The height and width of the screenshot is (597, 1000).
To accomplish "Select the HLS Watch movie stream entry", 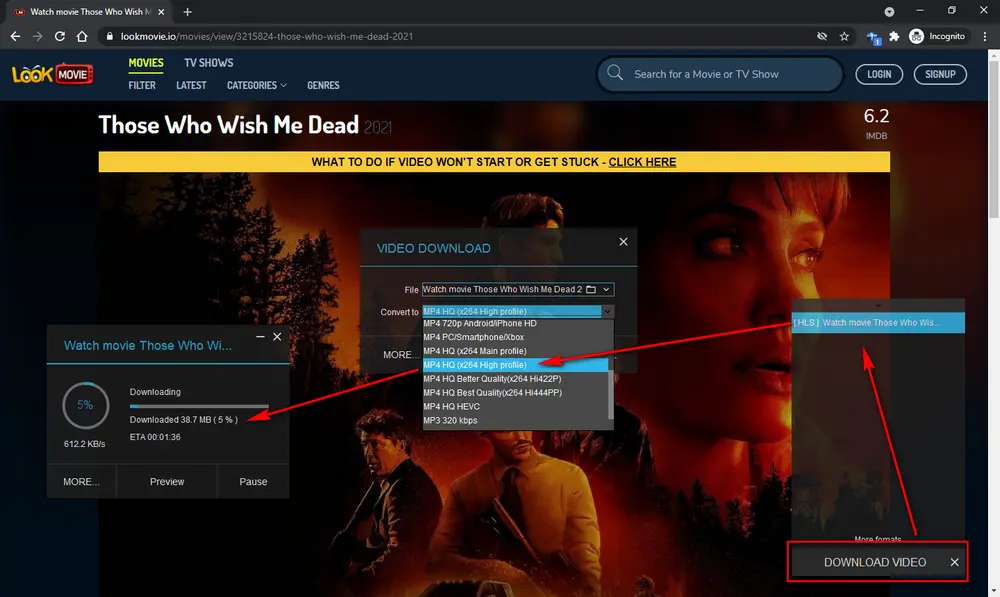I will (x=878, y=323).
